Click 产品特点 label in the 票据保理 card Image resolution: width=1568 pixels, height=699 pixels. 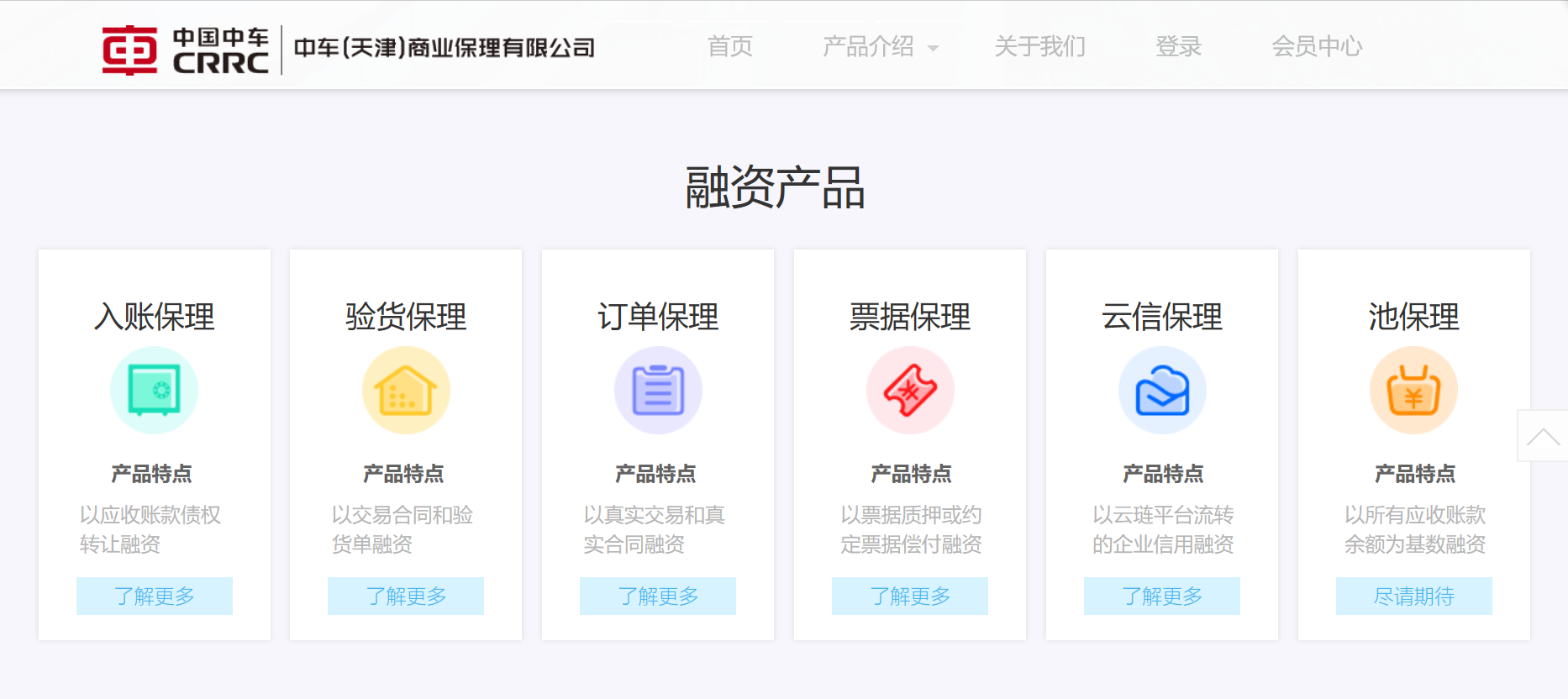click(x=912, y=474)
